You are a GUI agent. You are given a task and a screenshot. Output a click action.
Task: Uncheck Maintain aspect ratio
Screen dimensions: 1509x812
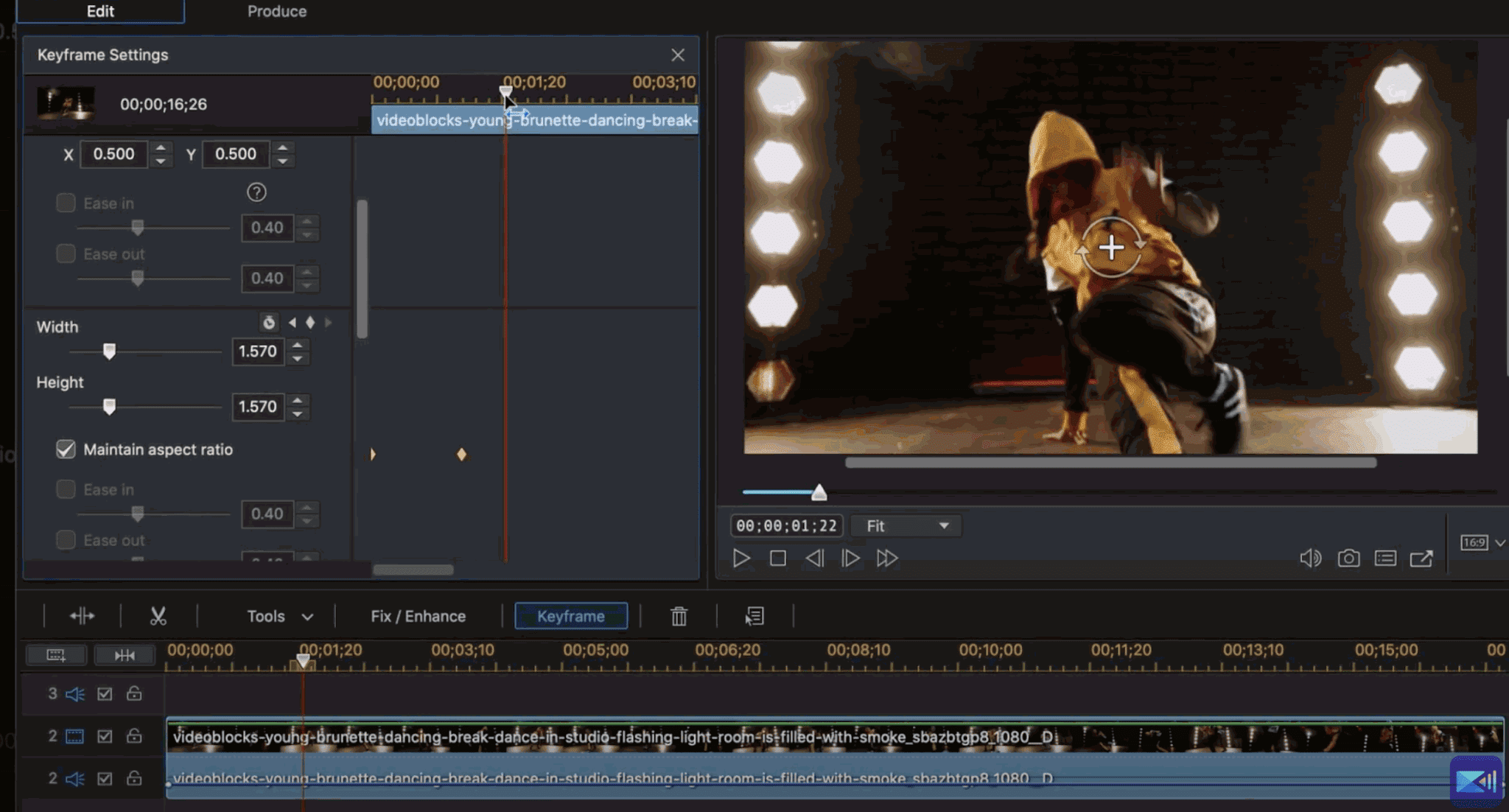[66, 449]
